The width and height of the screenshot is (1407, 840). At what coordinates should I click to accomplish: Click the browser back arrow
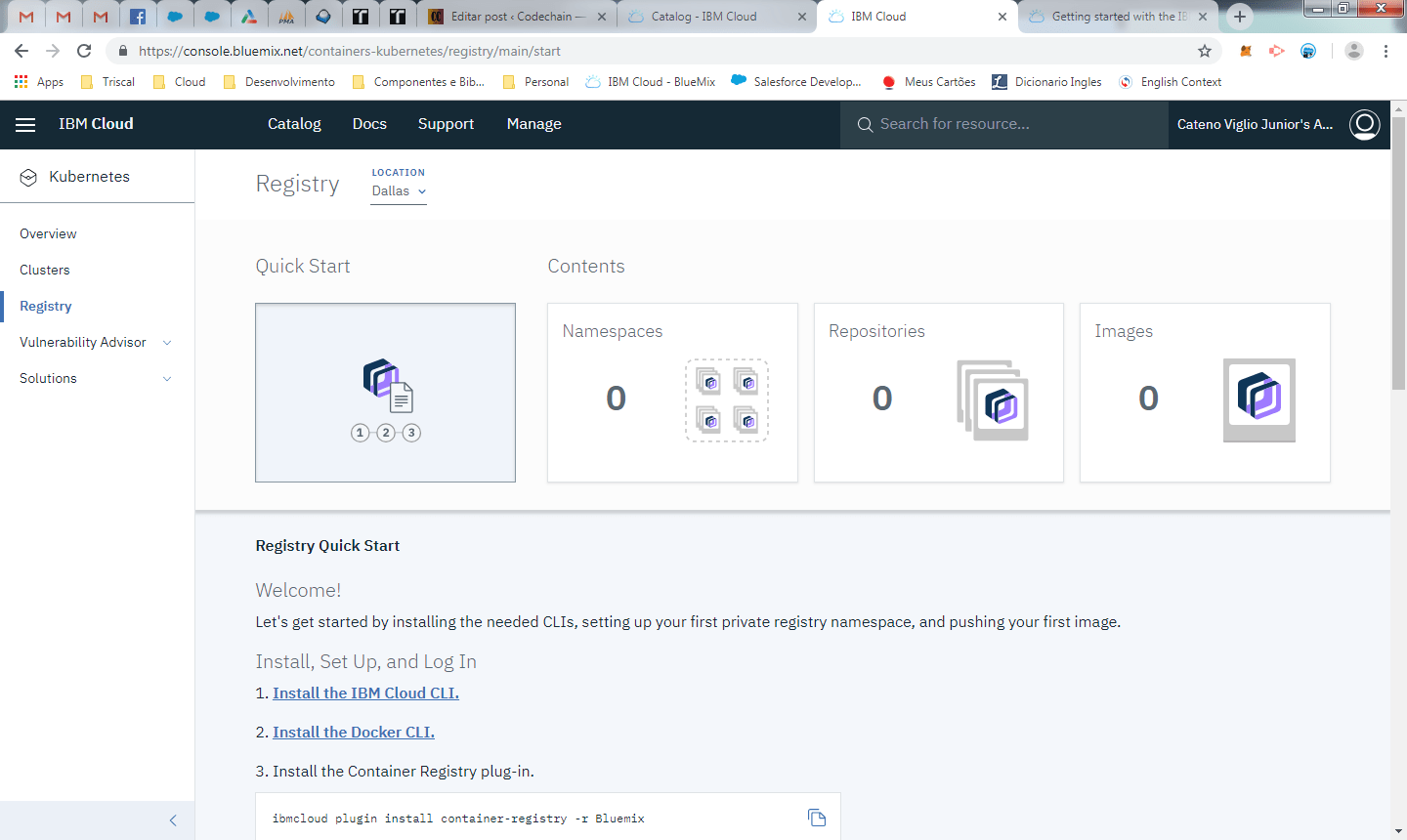(21, 51)
